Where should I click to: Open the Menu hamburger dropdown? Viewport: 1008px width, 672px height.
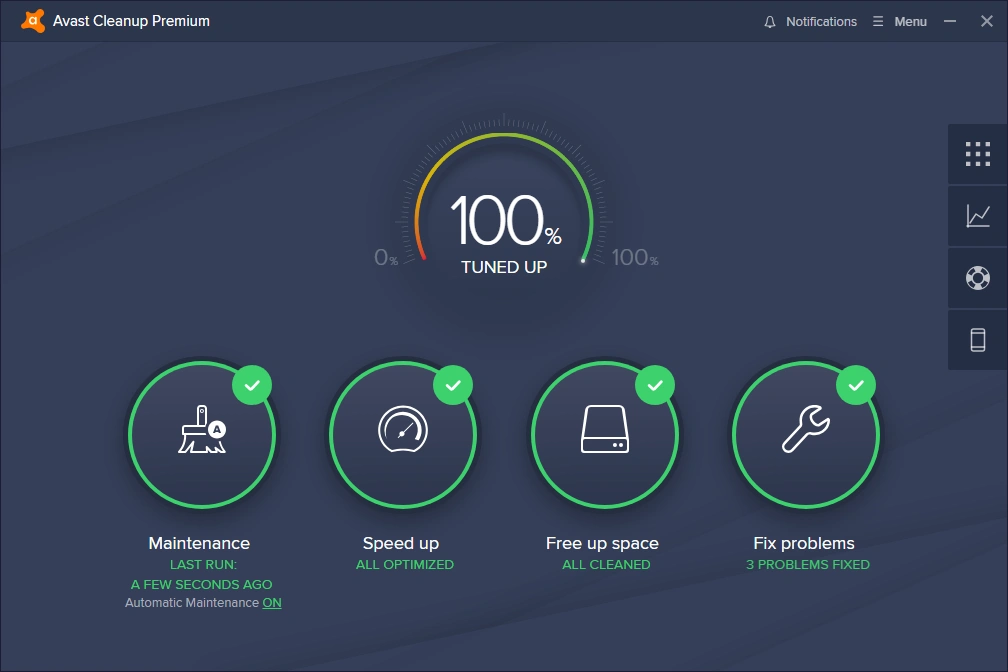pos(900,21)
